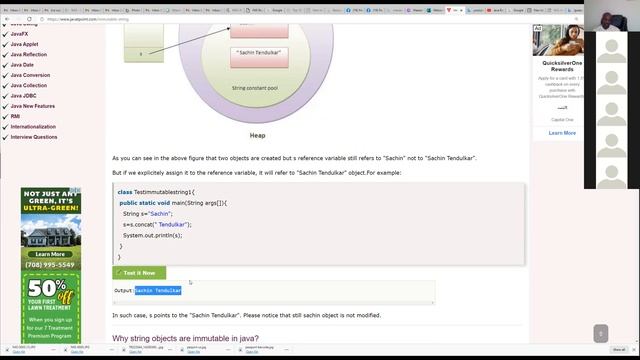Open options menu of first downloaded file

coord(53,350)
